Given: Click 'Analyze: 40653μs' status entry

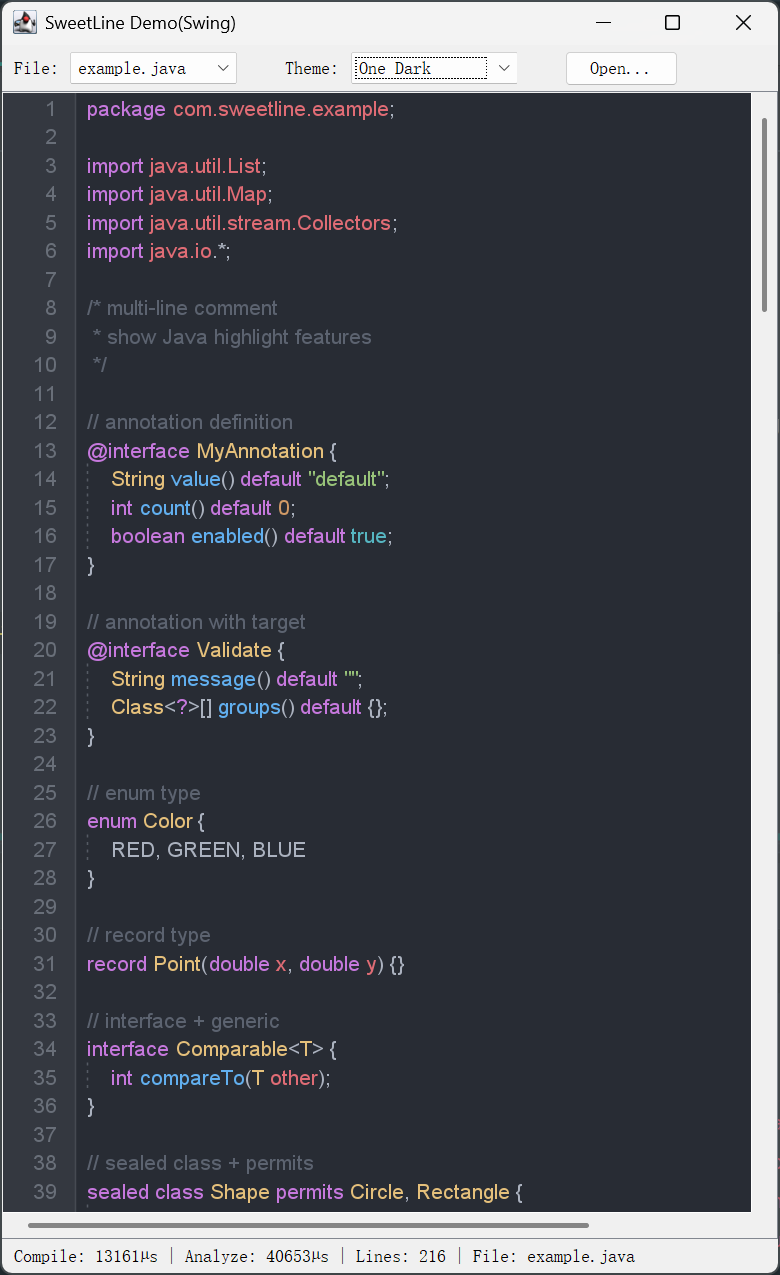Looking at the screenshot, I should point(257,1257).
